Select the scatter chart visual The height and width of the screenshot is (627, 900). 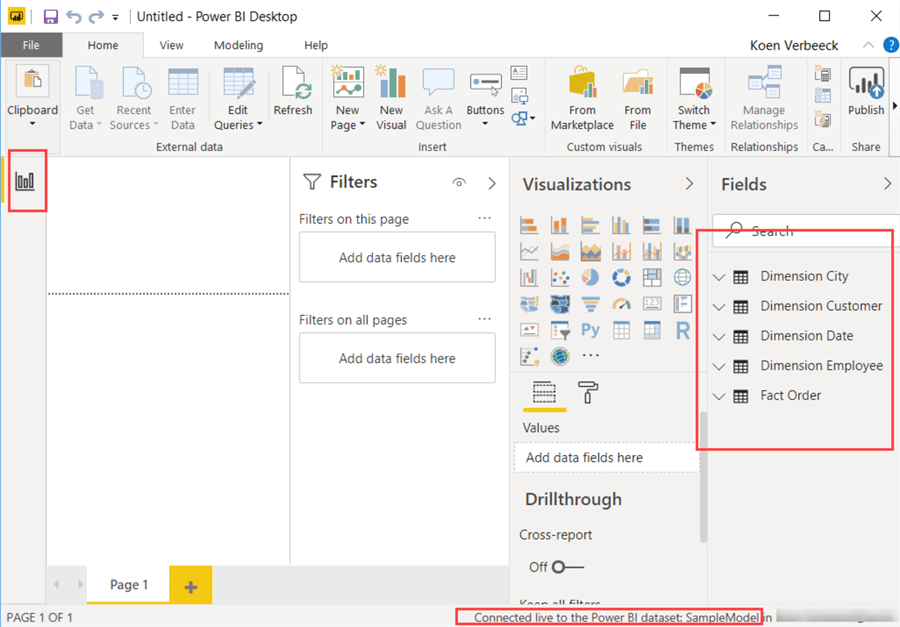(560, 277)
